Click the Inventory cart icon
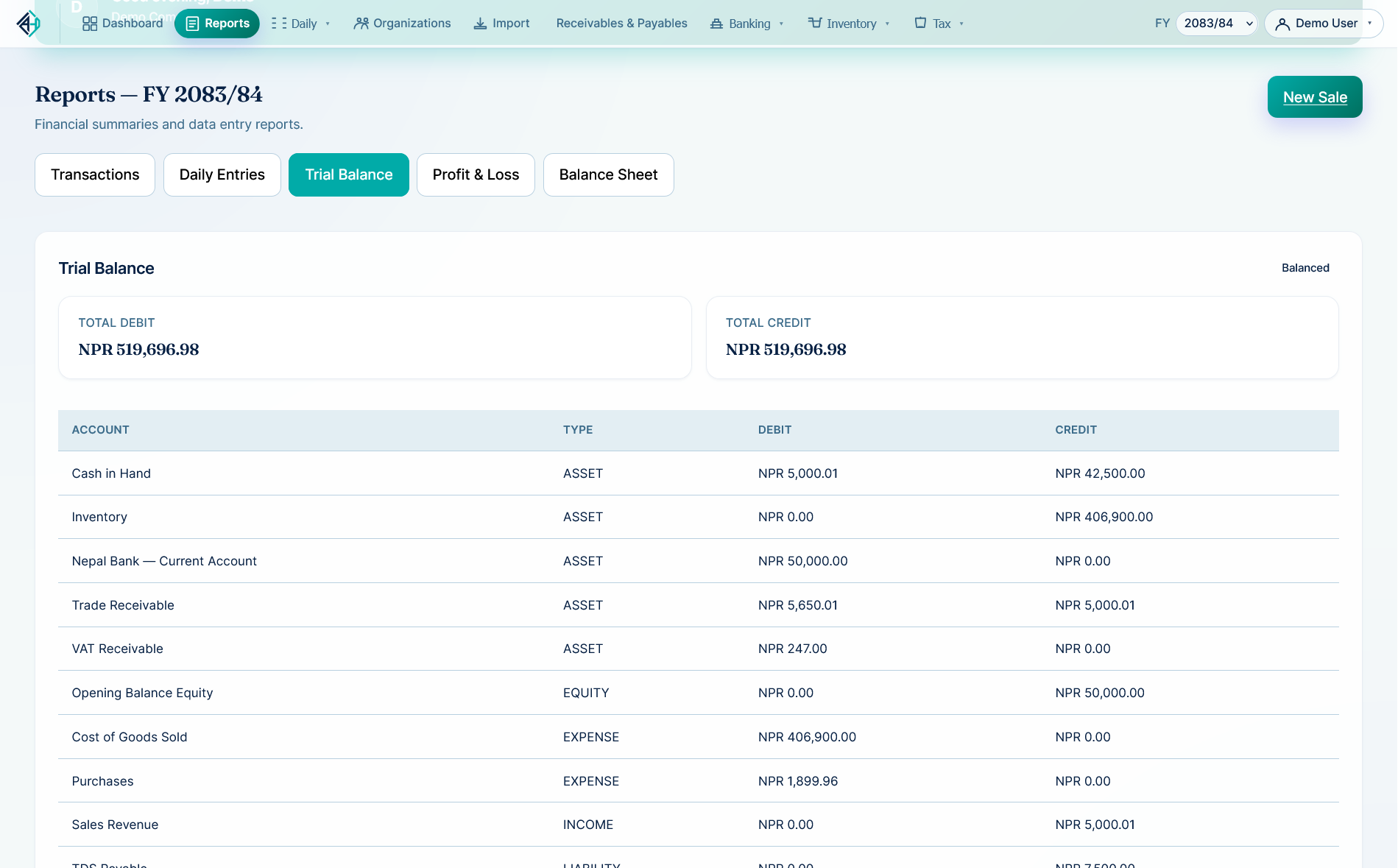Viewport: 1398px width, 868px height. [x=814, y=23]
